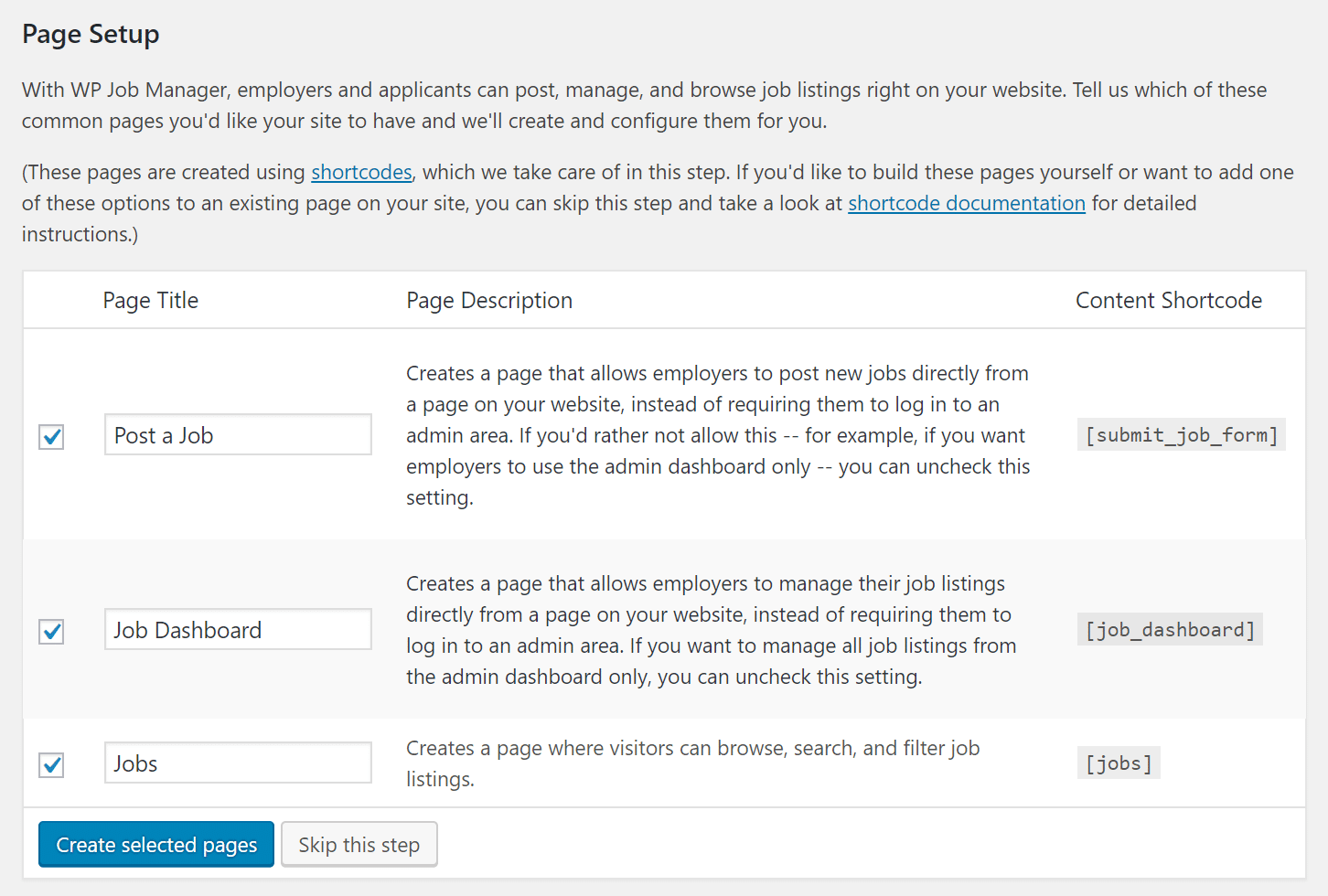The height and width of the screenshot is (896, 1328).
Task: Select the [jobs] shortcode text
Action: (x=1119, y=763)
